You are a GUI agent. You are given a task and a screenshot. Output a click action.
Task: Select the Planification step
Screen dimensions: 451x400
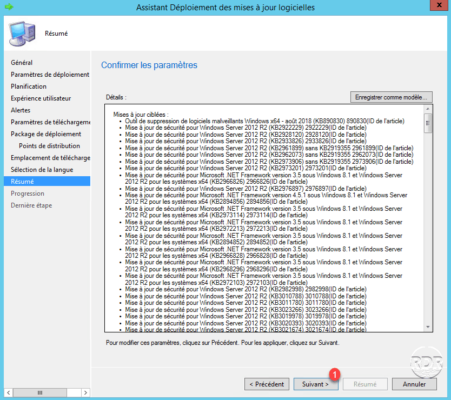(28, 86)
